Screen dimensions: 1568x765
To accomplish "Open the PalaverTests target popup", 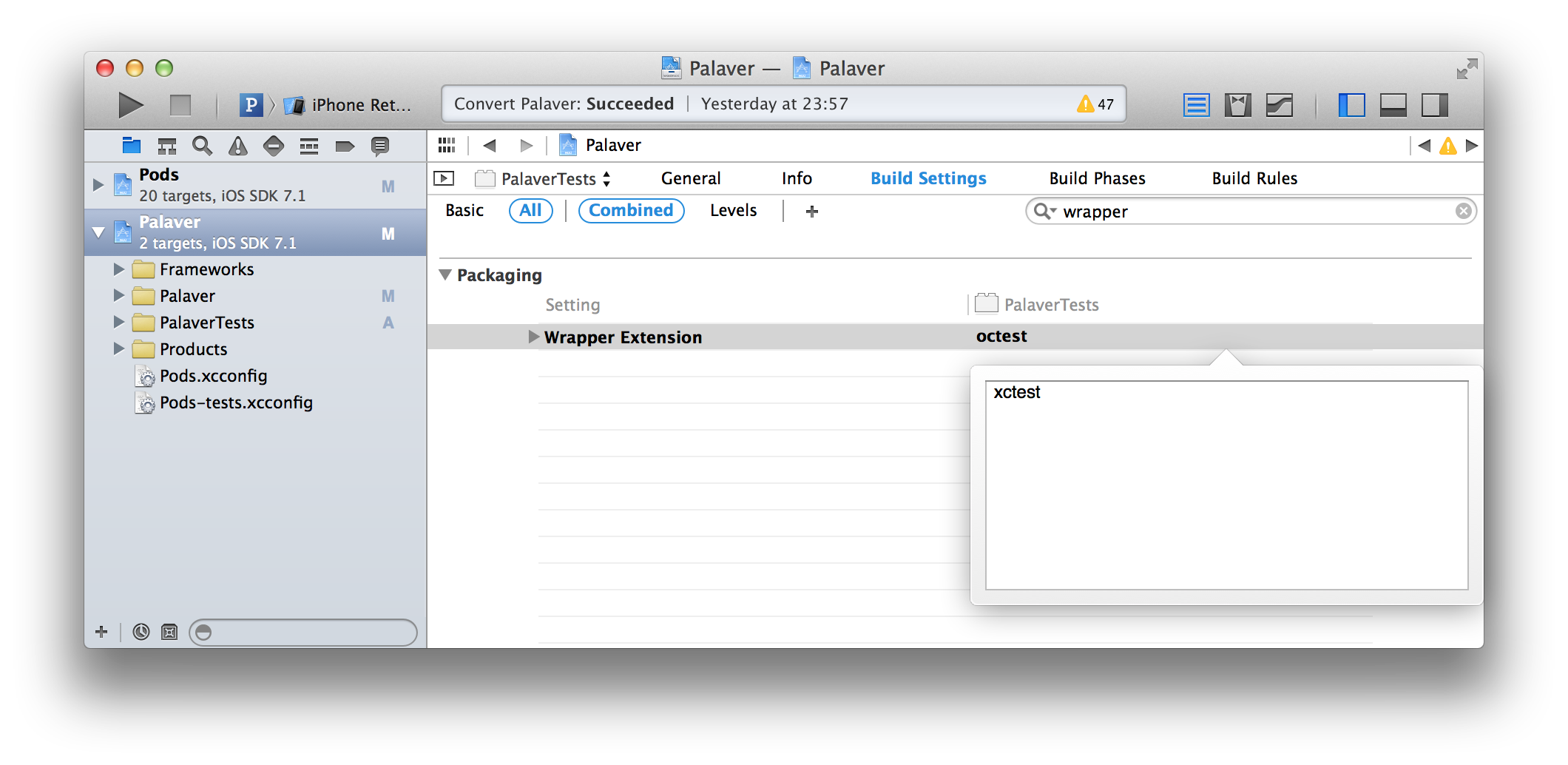I will [x=543, y=178].
